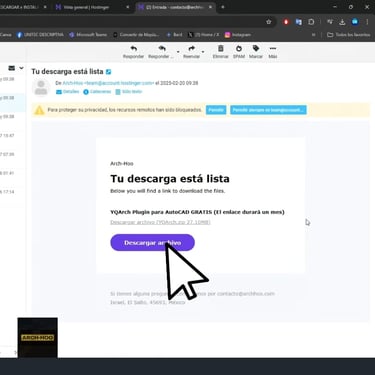Click the contacto@archhoo.com footer address
The width and height of the screenshot is (375, 375).
[x=246, y=294]
